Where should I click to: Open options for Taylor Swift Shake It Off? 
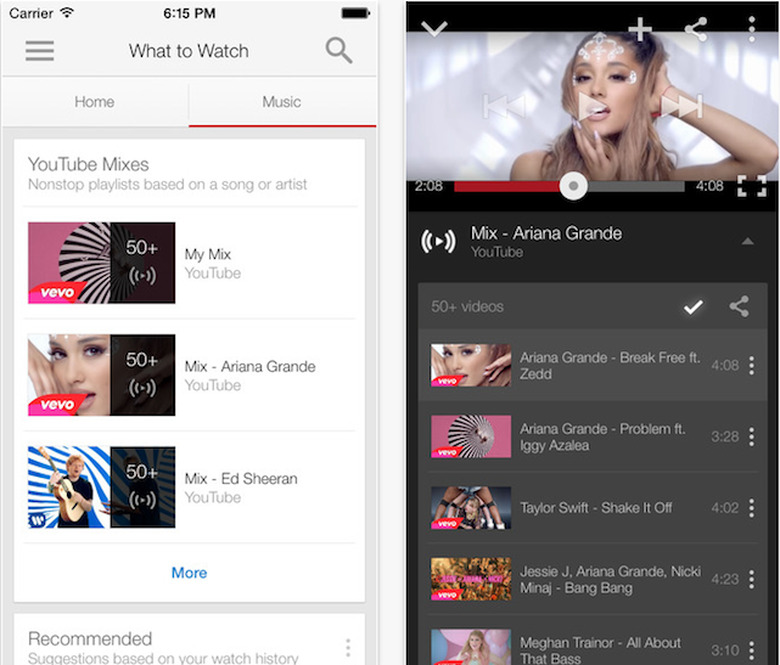tap(752, 508)
